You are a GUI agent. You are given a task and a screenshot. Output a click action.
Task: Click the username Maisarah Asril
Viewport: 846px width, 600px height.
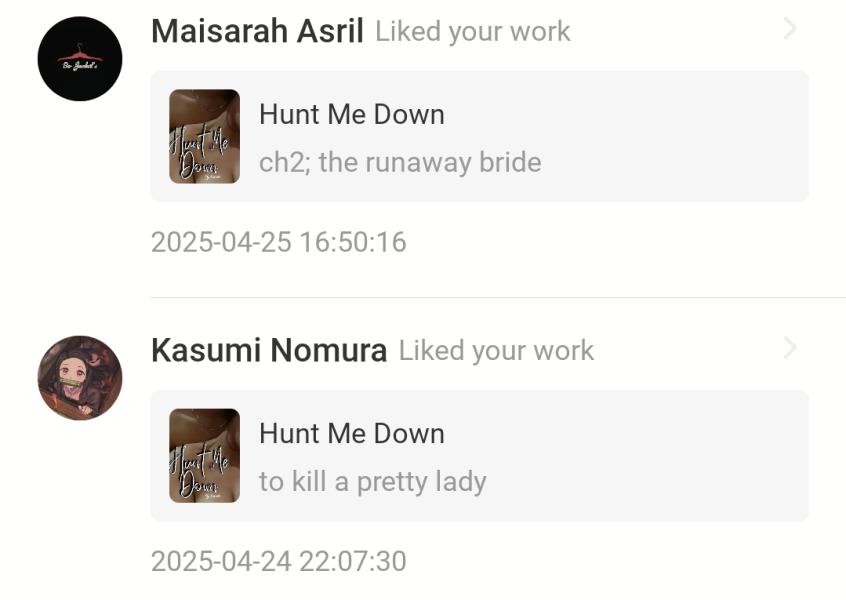[x=257, y=31]
